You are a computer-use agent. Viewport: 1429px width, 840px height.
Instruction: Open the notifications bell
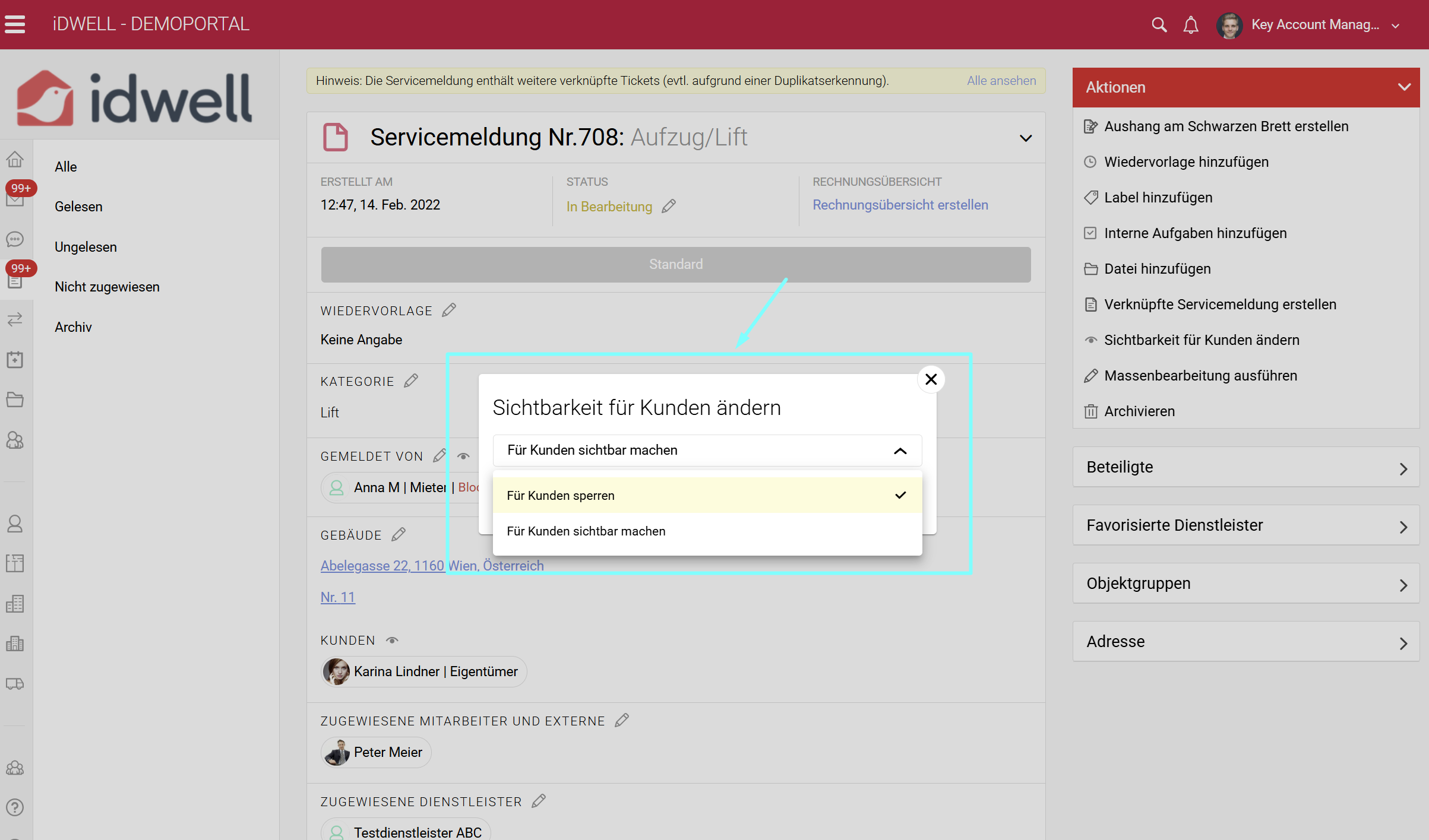click(x=1191, y=25)
